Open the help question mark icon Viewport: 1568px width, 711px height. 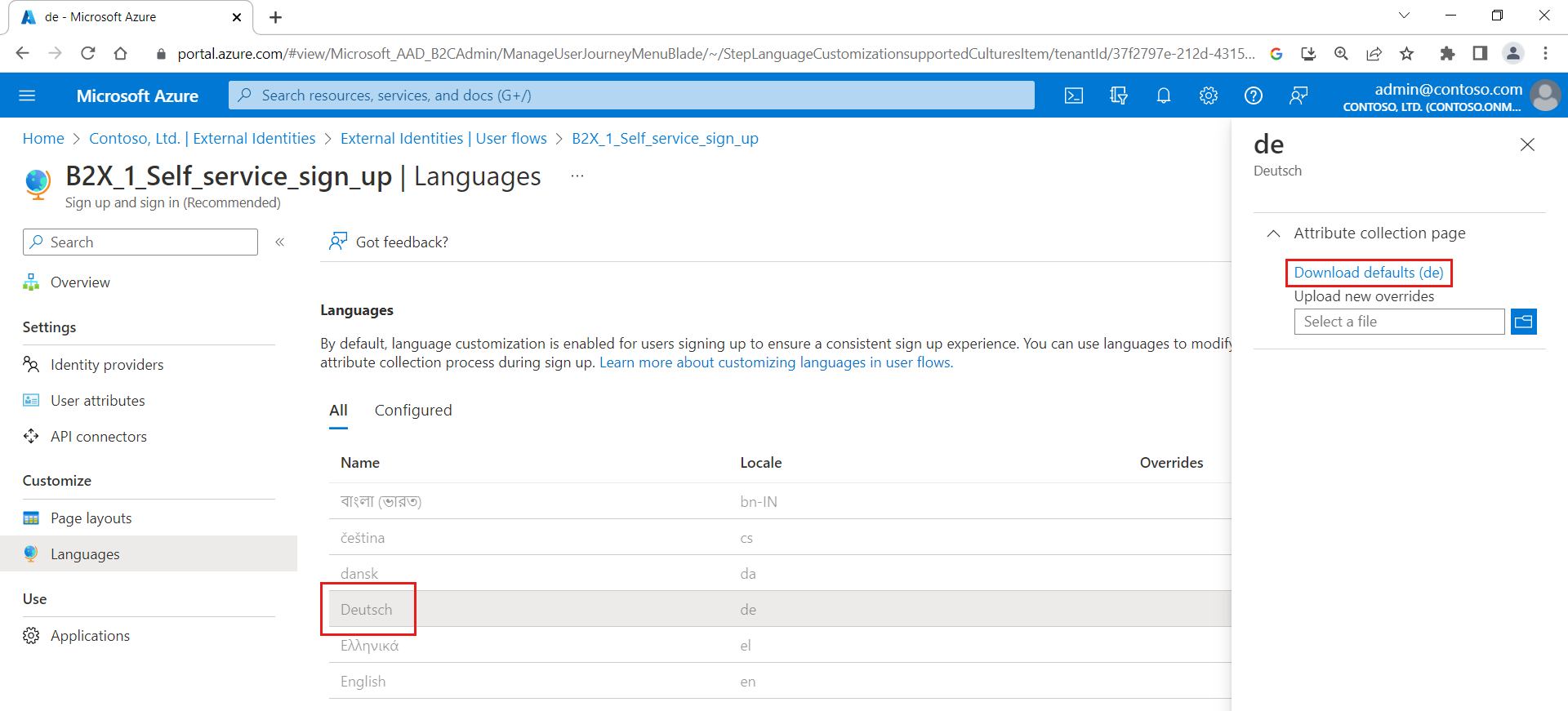(x=1254, y=96)
